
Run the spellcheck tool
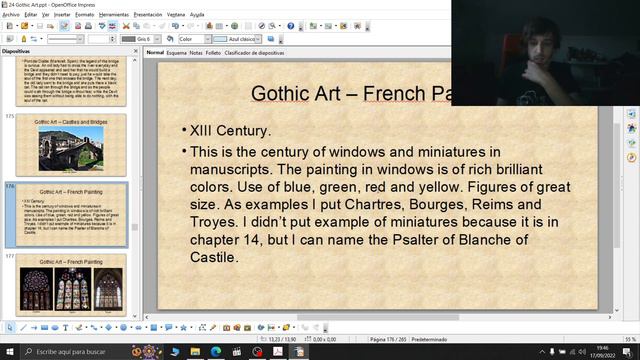pyautogui.click(x=102, y=26)
